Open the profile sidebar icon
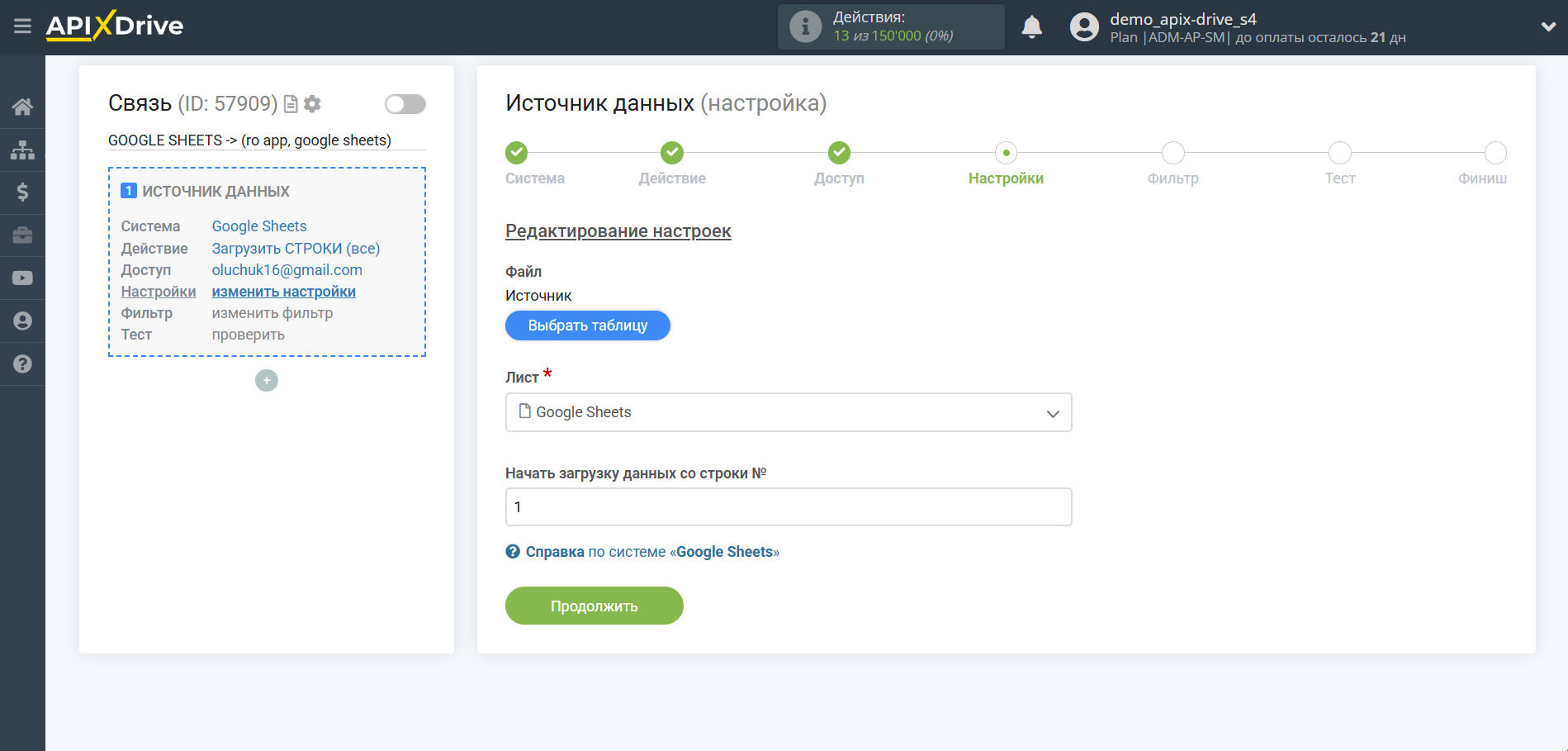Image resolution: width=1568 pixels, height=751 pixels. (x=22, y=321)
